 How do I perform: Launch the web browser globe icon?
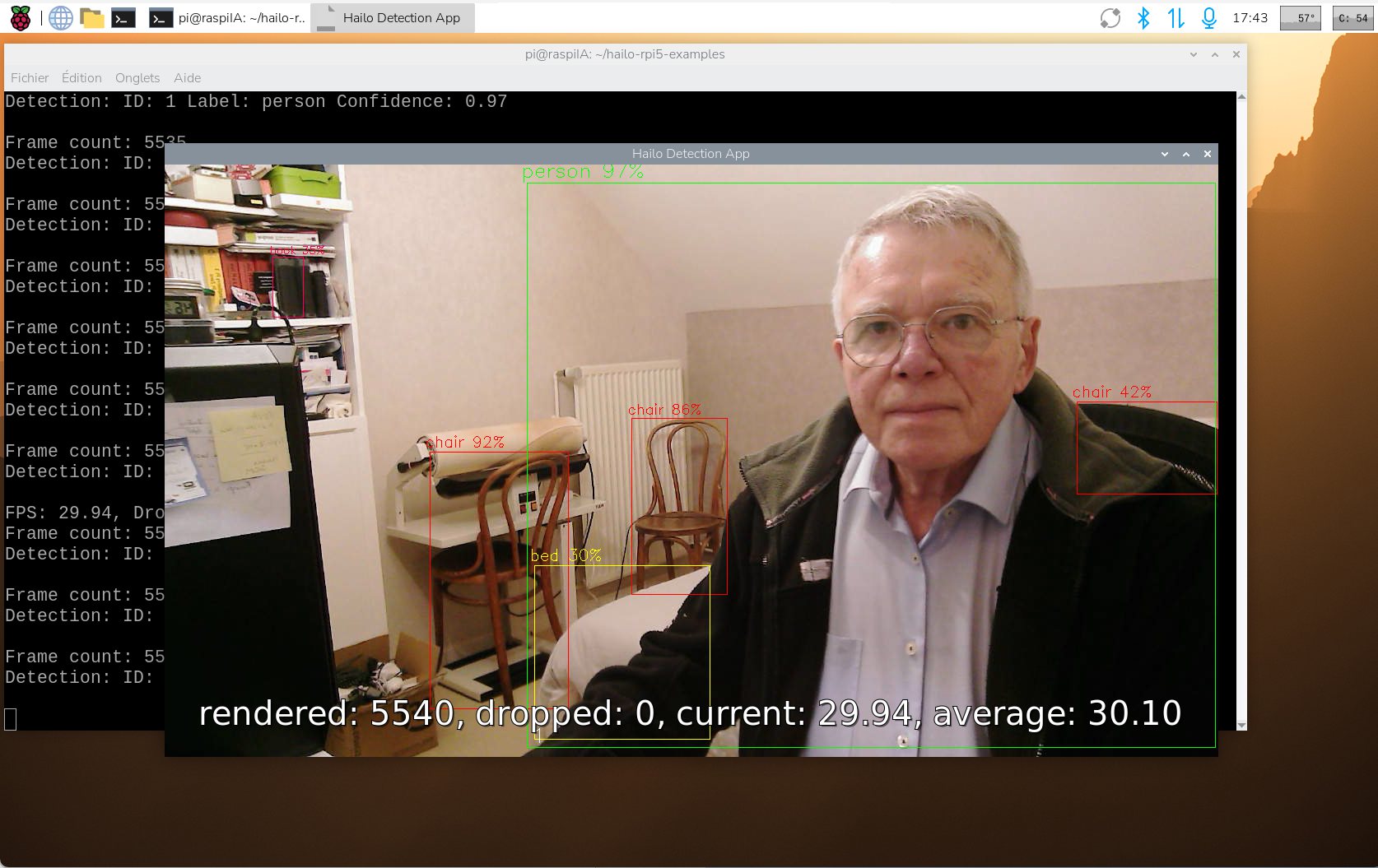tap(60, 17)
